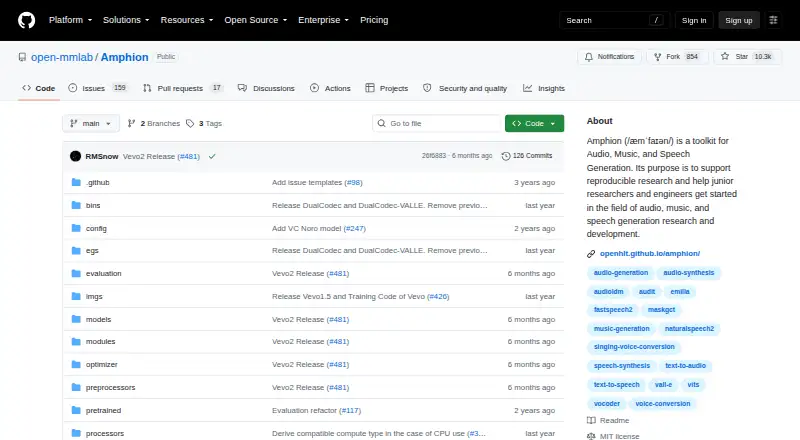Switch to the Issues tab
Viewport: 800px width, 440px height.
pyautogui.click(x=97, y=88)
